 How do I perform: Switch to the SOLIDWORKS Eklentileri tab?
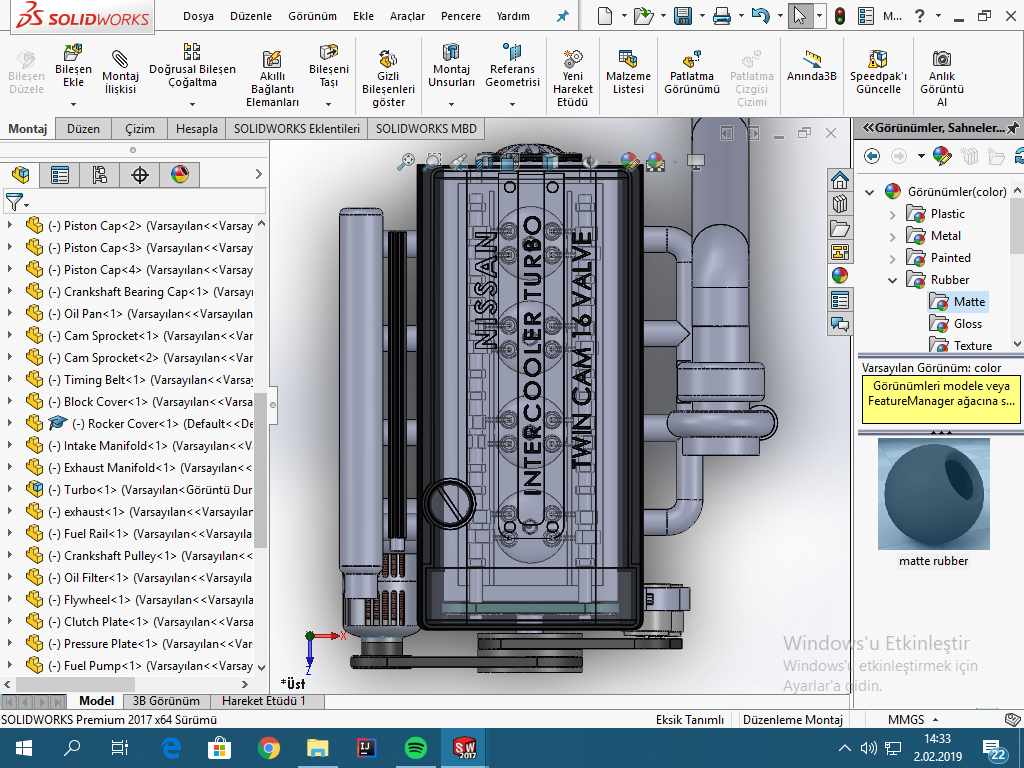point(296,129)
